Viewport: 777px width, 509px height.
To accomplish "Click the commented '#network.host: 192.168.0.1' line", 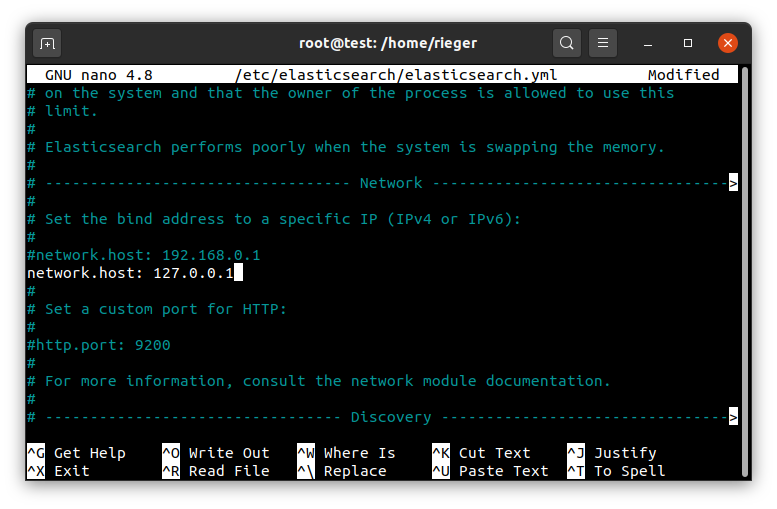I will tap(144, 255).
